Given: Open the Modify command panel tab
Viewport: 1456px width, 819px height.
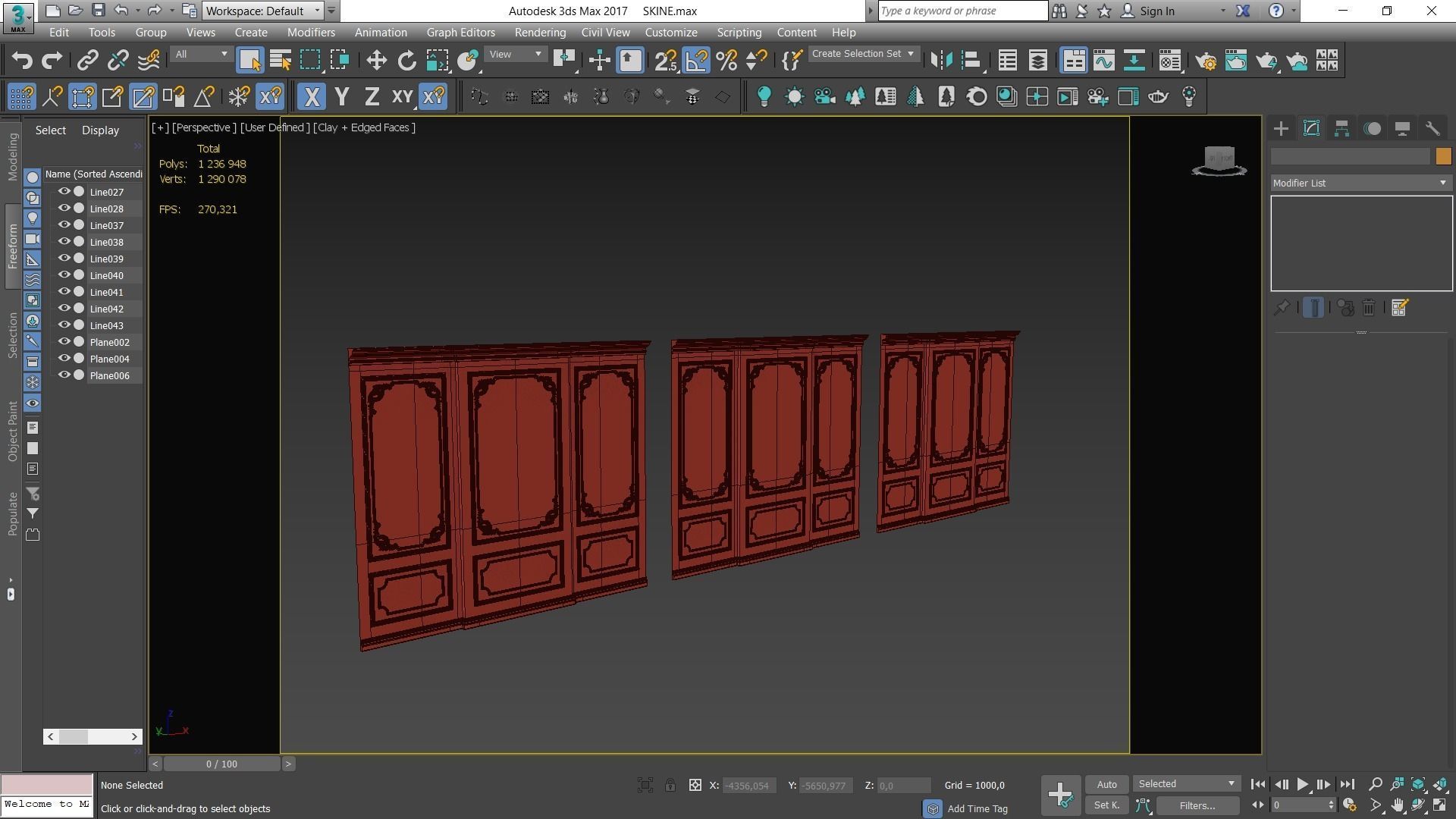Looking at the screenshot, I should [1311, 129].
